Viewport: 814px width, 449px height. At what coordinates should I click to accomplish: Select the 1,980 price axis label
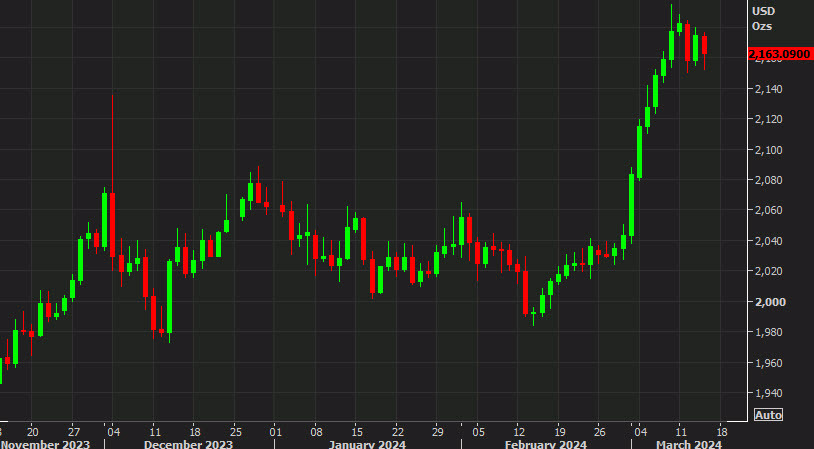click(x=768, y=332)
